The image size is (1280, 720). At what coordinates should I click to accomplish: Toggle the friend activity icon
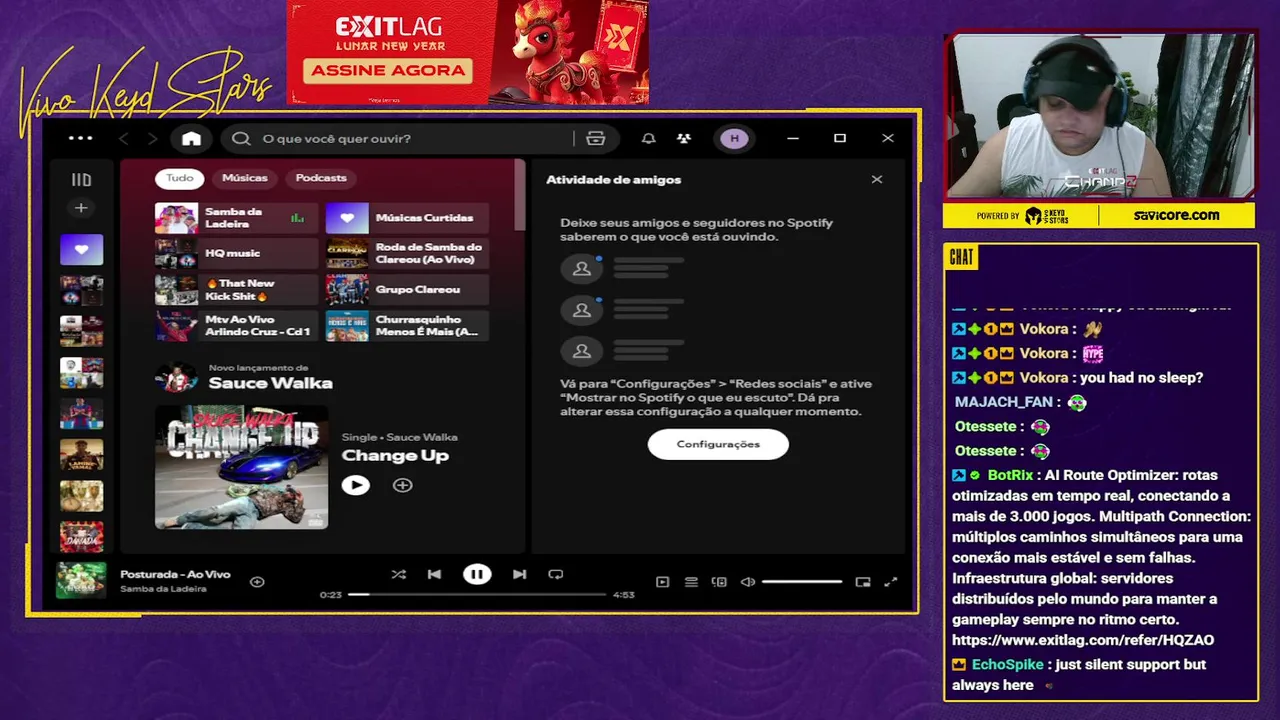pyautogui.click(x=684, y=138)
